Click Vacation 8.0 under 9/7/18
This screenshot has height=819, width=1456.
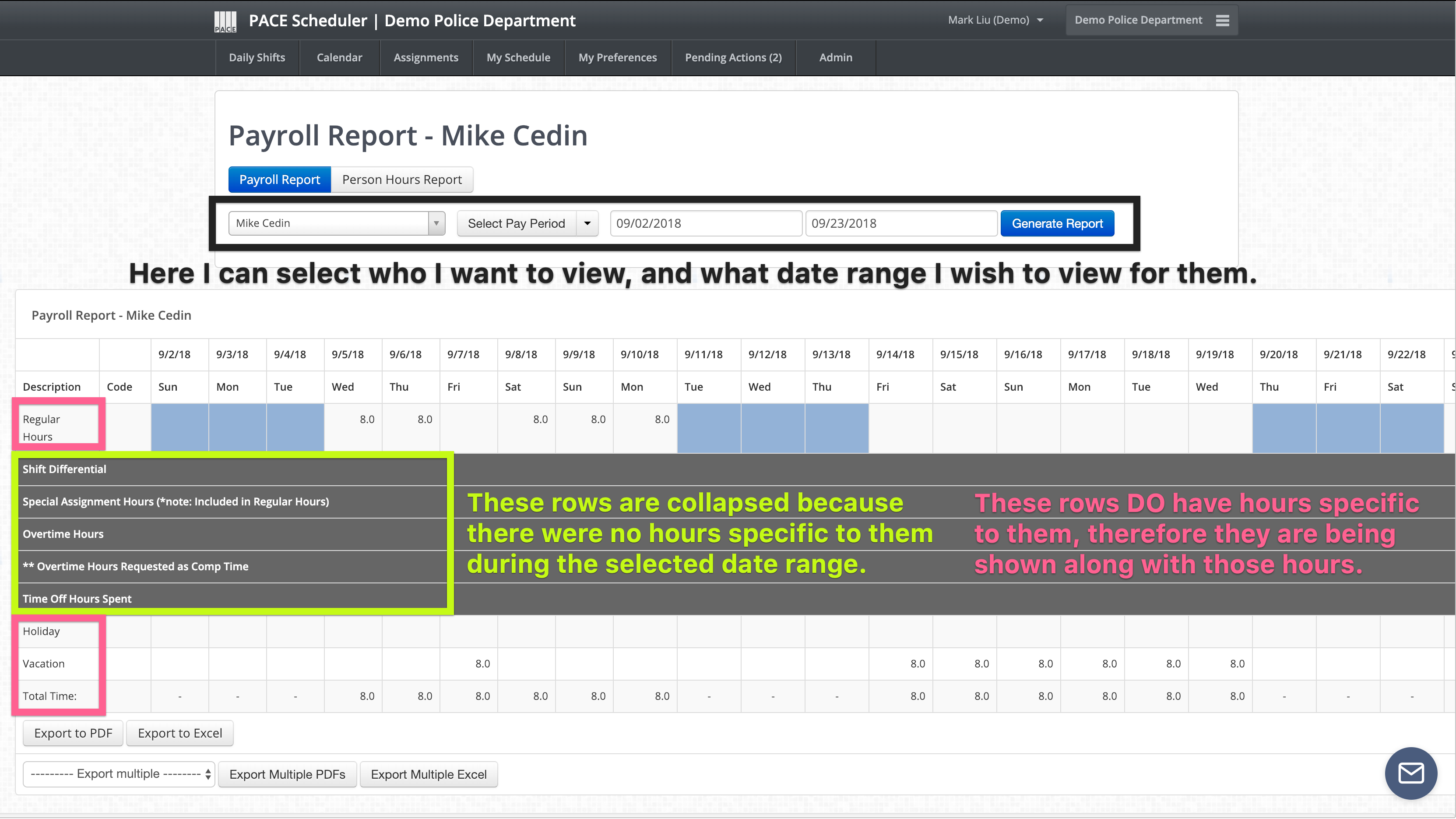pyautogui.click(x=482, y=664)
